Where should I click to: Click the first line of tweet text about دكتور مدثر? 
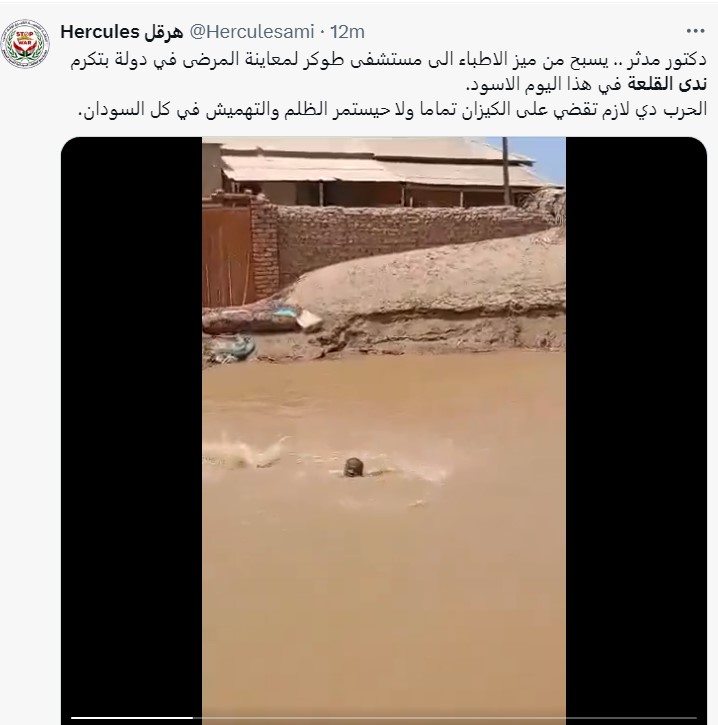click(x=388, y=61)
